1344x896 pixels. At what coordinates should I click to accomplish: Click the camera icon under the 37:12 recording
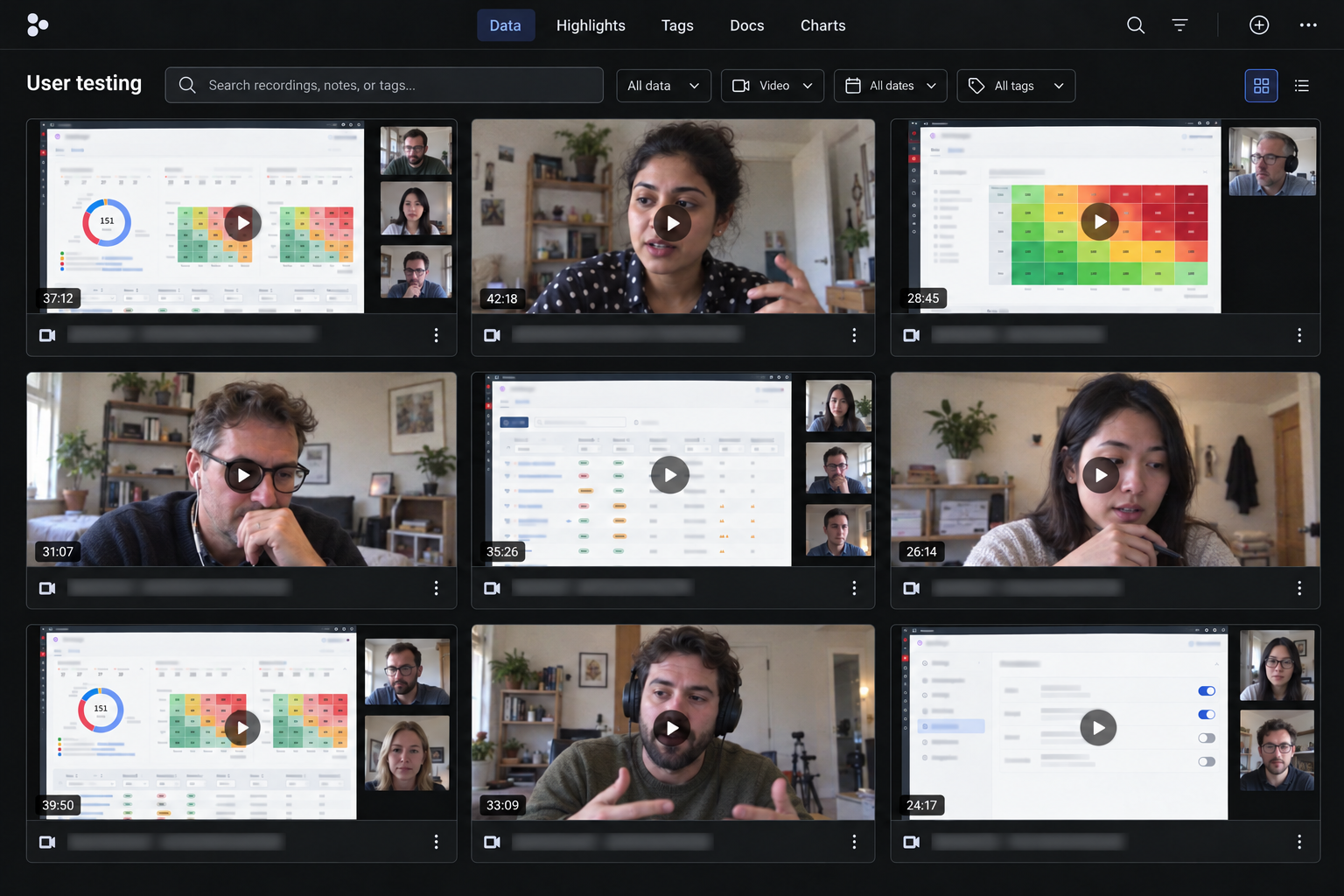click(47, 335)
